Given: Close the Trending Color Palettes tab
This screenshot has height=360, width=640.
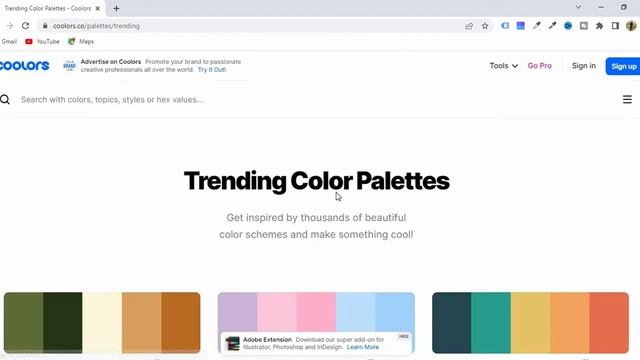Looking at the screenshot, I should coord(98,8).
